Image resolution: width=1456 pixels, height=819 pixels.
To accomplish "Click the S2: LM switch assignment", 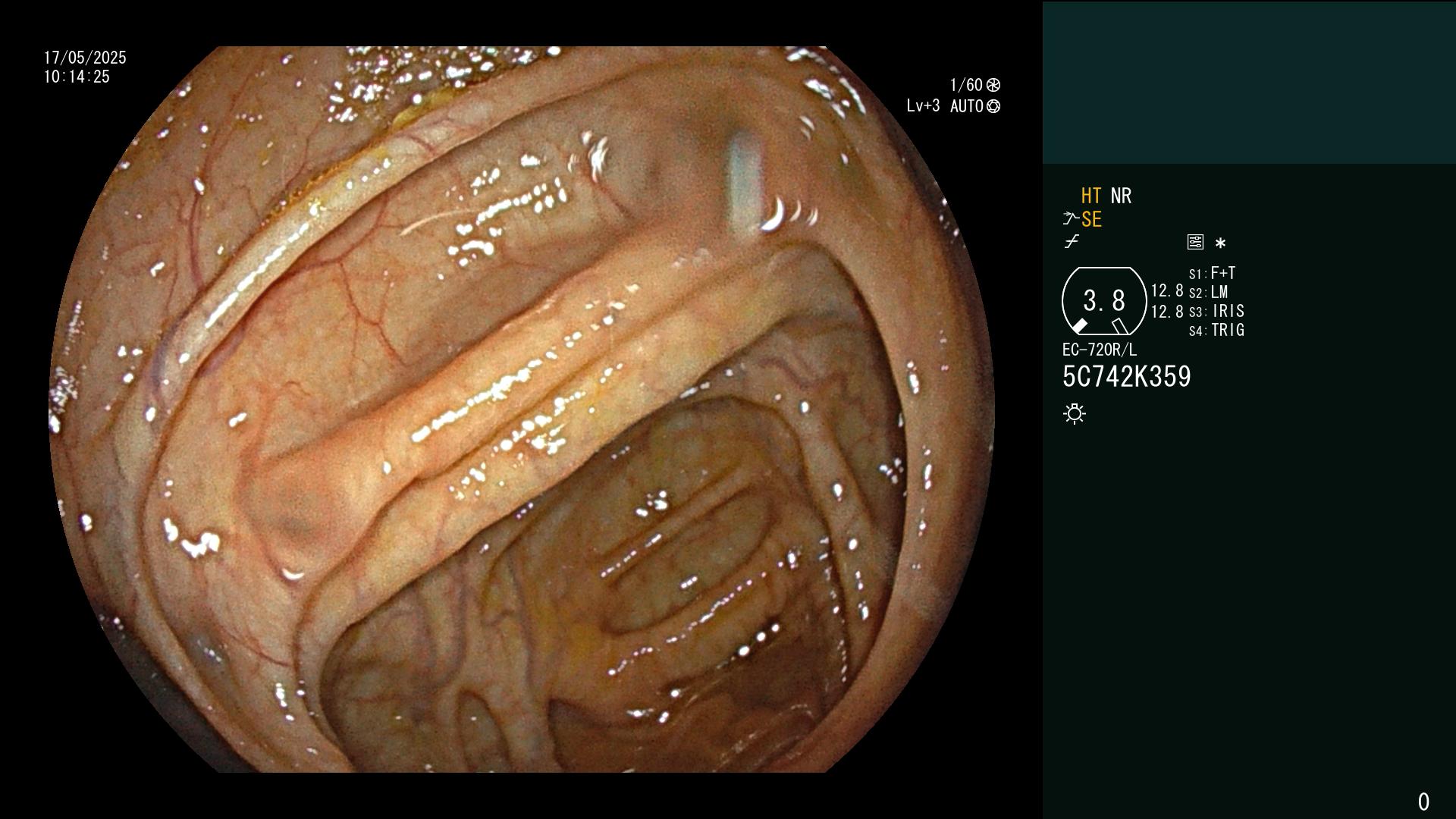I will pos(1209,292).
